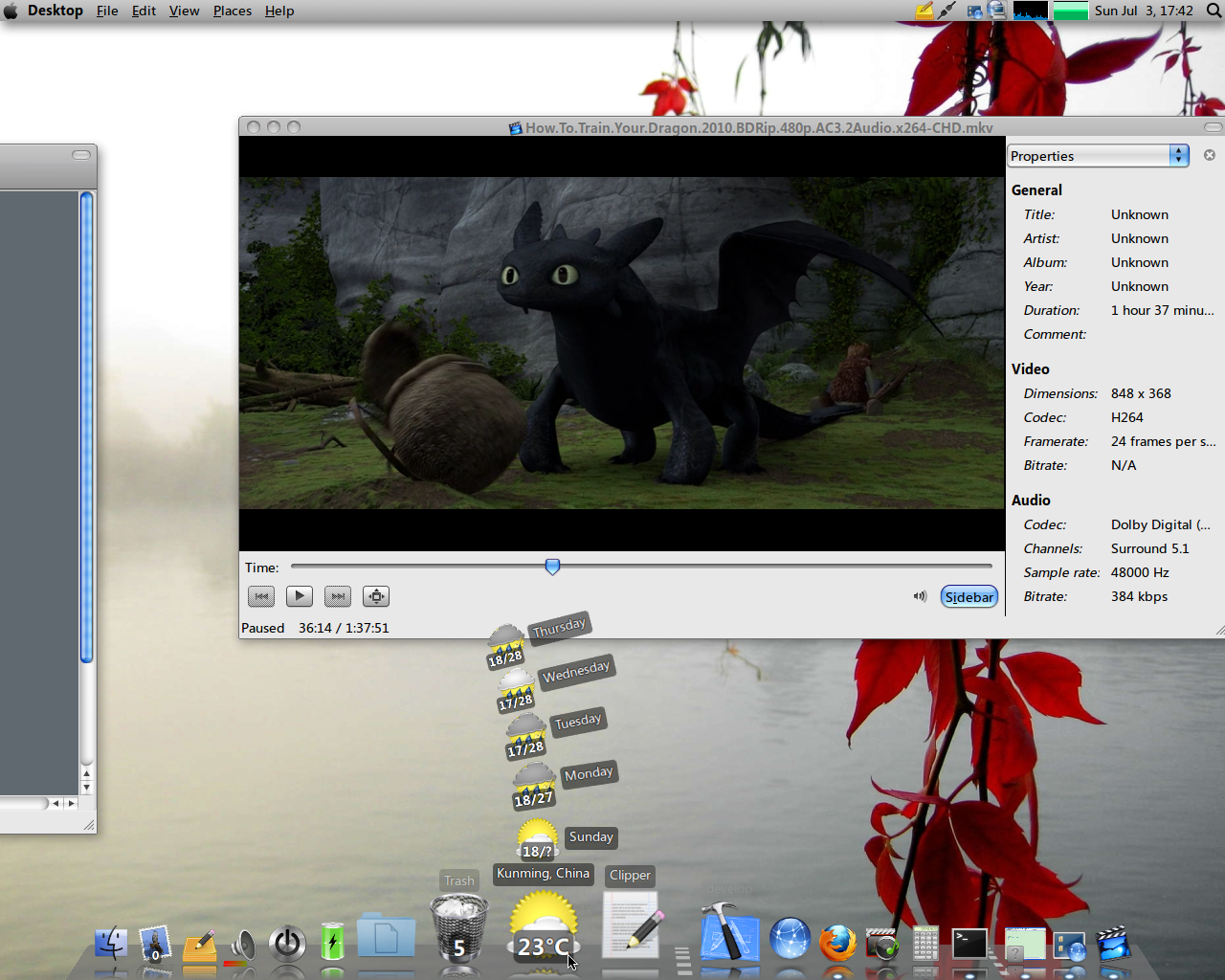Click the 23°C weather applet
The height and width of the screenshot is (980, 1225).
pos(544,926)
